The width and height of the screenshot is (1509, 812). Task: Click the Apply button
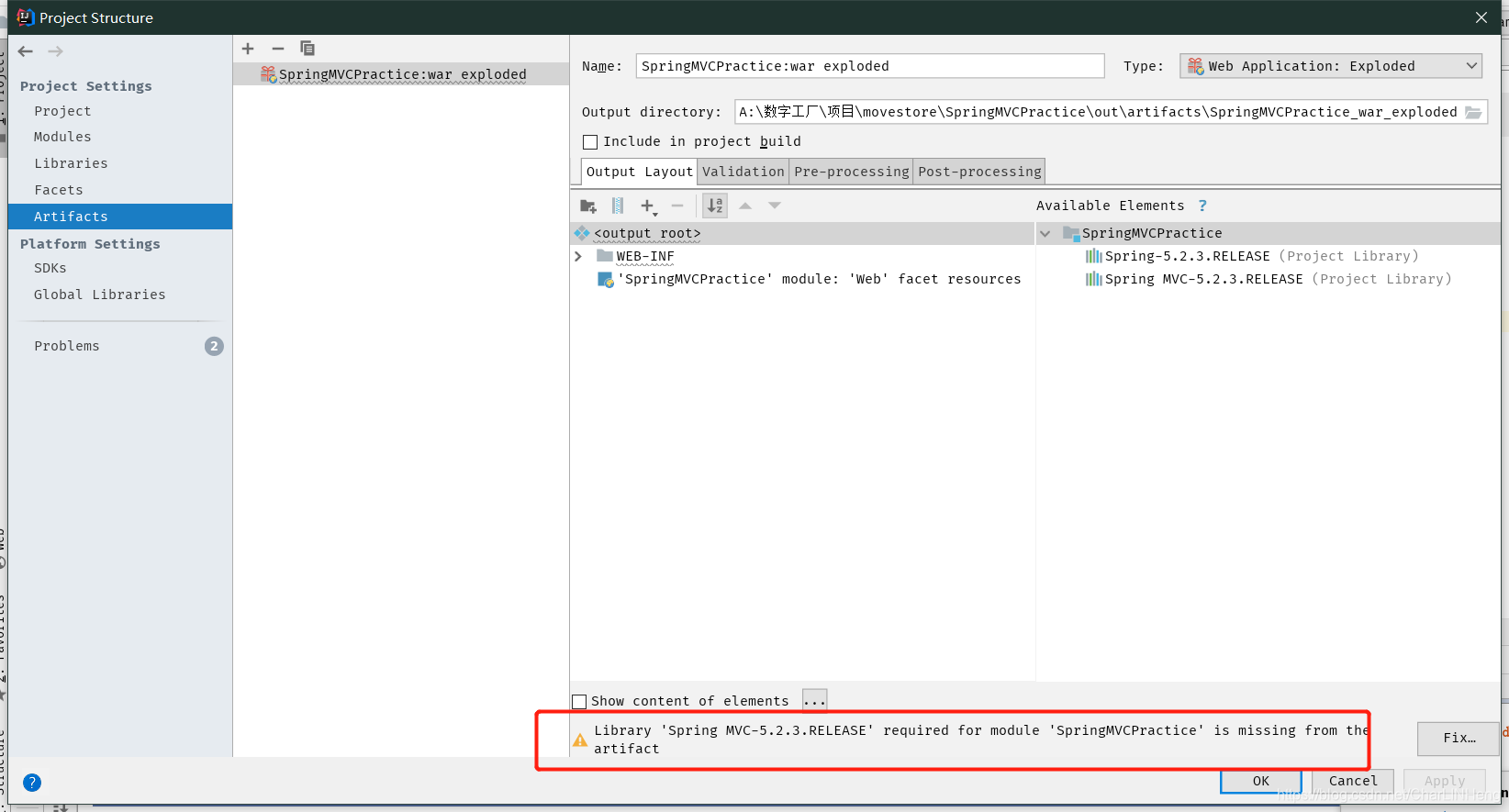click(1445, 781)
